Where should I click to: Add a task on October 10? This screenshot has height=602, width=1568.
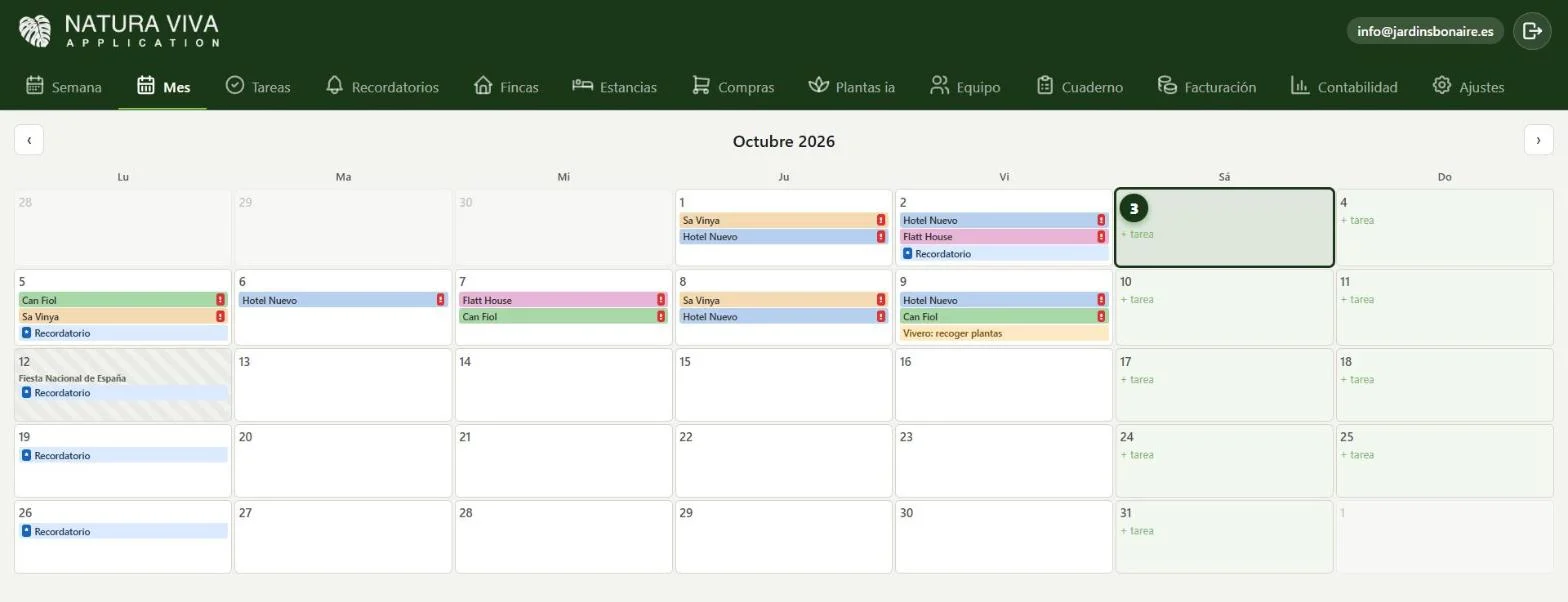coord(1137,299)
